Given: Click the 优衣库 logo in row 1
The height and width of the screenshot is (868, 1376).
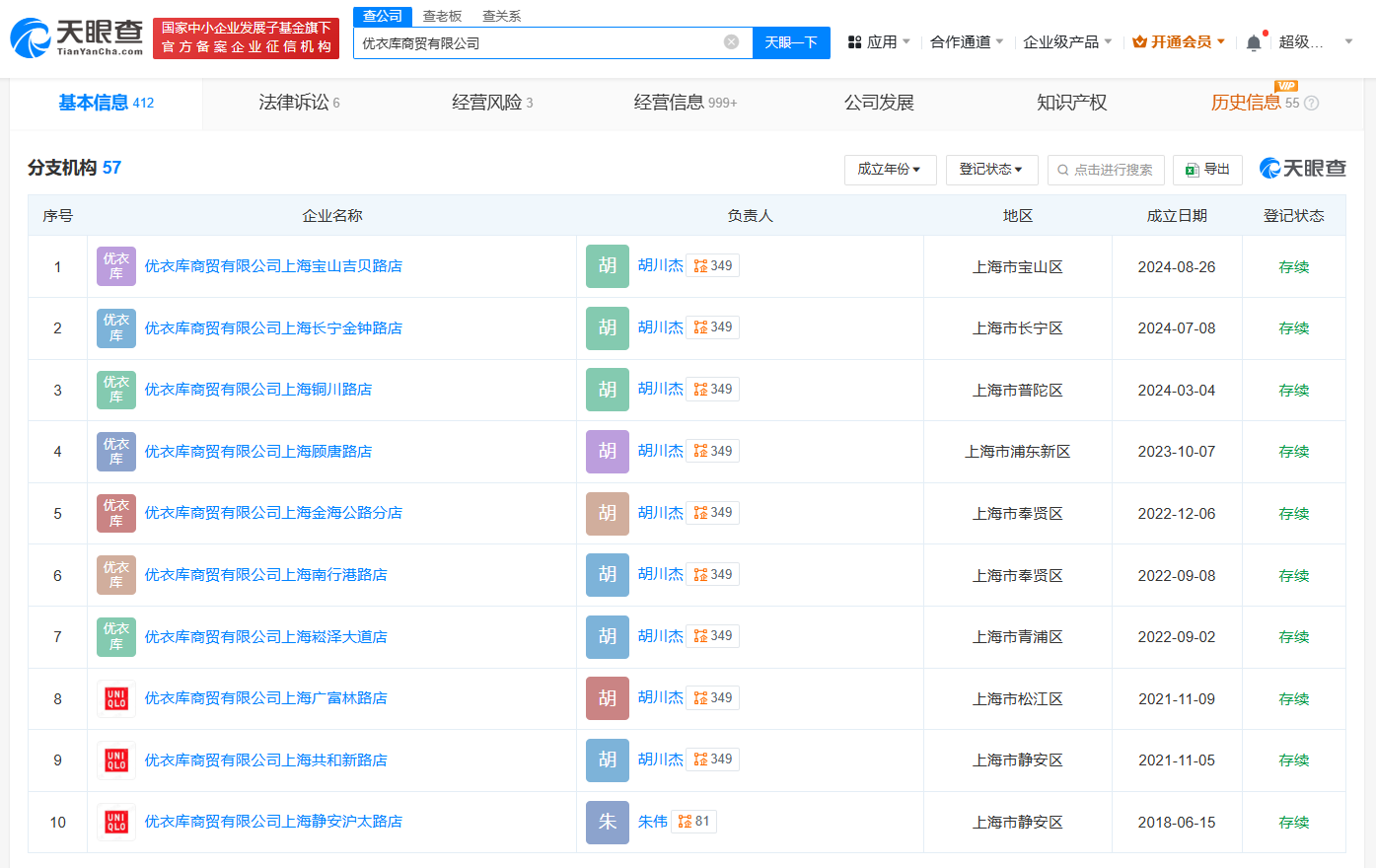Looking at the screenshot, I should [x=116, y=266].
